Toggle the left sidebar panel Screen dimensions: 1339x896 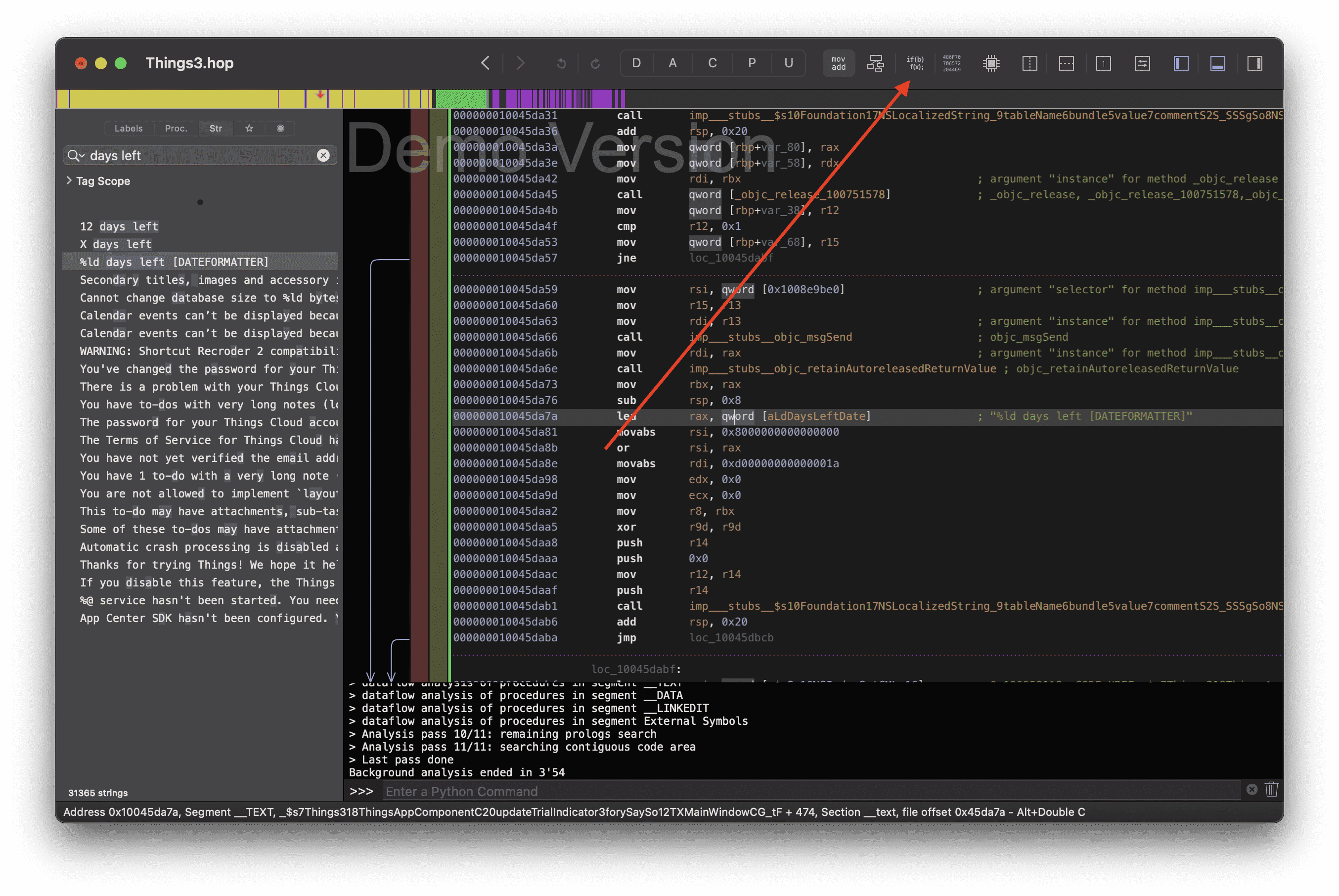[1181, 63]
